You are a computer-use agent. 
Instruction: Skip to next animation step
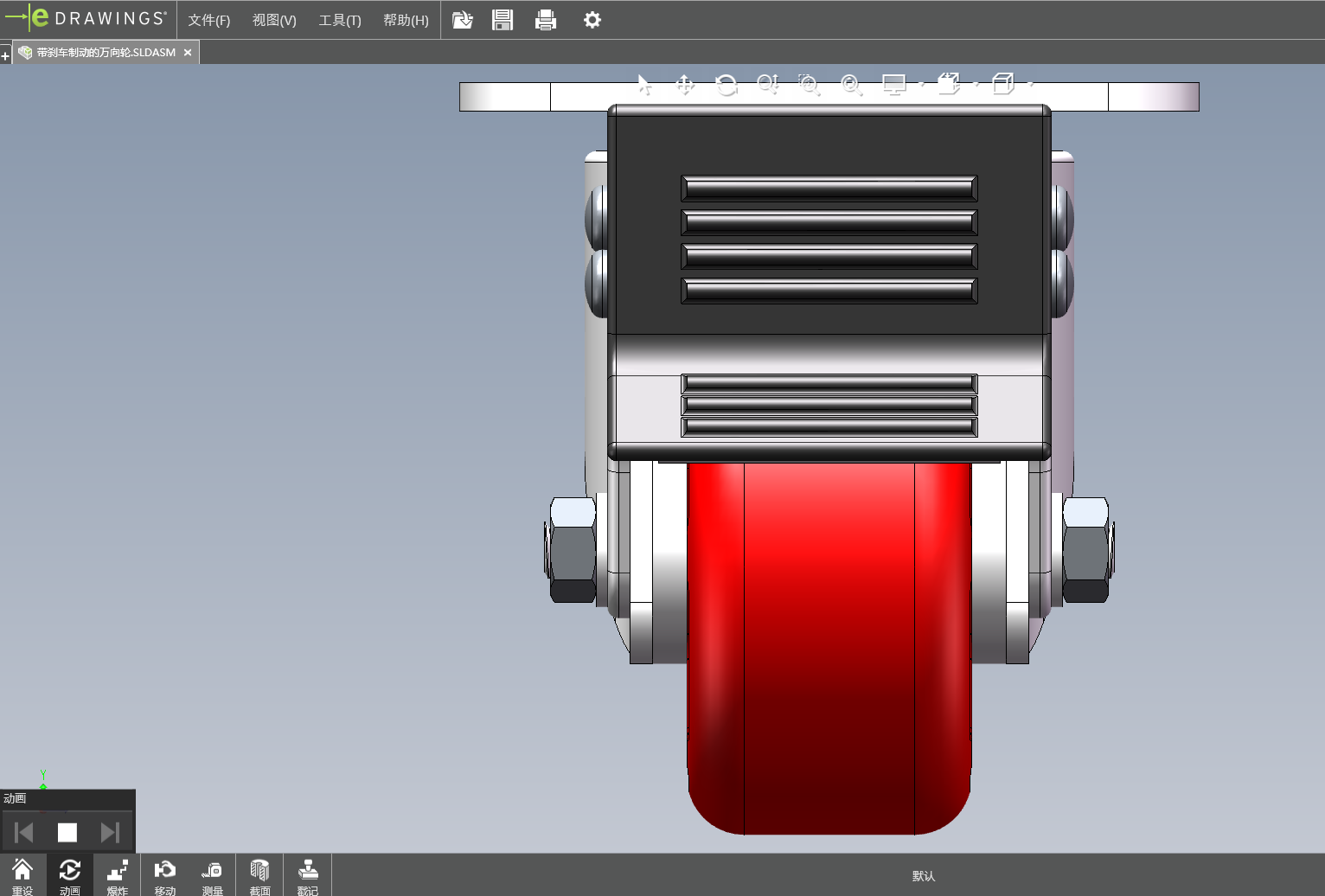coord(110,832)
